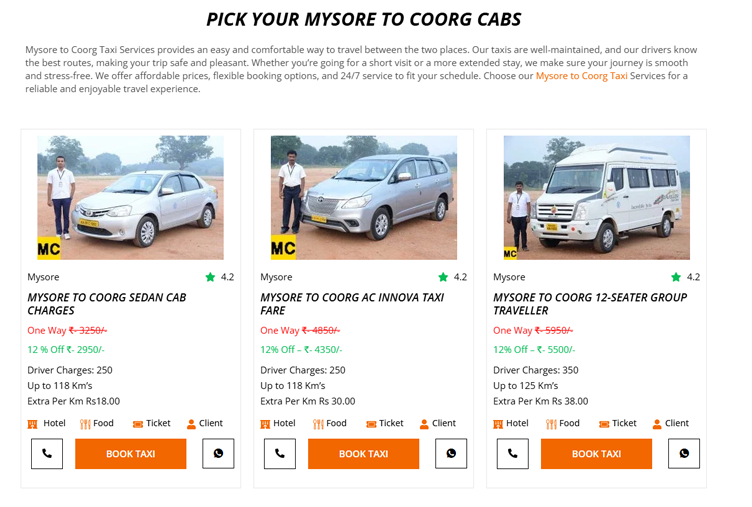Viewport: 752px width, 507px height.
Task: Click the Ticket icon on Traveller card
Action: 604,424
